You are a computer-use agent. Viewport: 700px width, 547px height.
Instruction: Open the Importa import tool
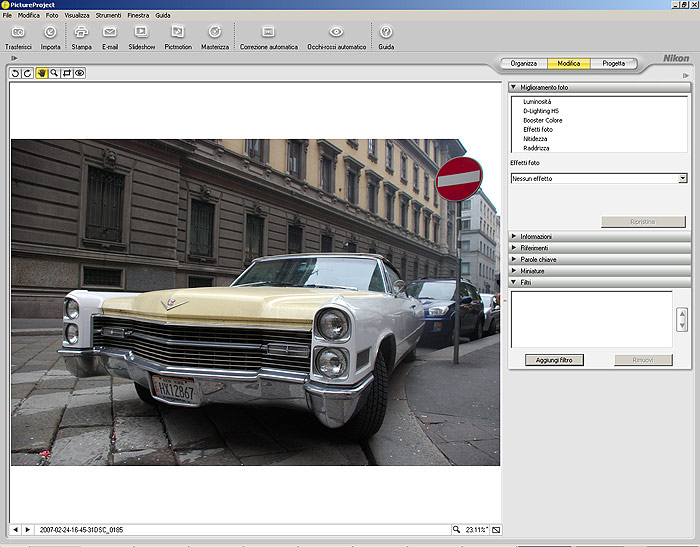click(x=50, y=33)
